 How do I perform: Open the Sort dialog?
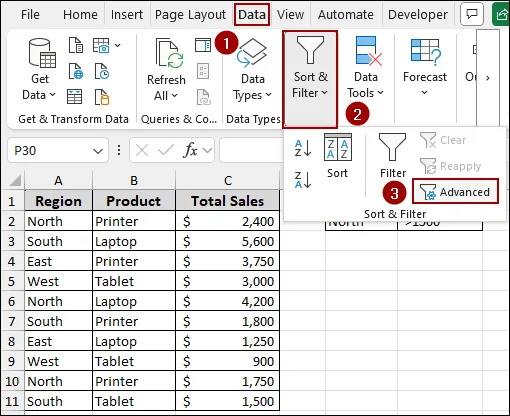point(337,156)
